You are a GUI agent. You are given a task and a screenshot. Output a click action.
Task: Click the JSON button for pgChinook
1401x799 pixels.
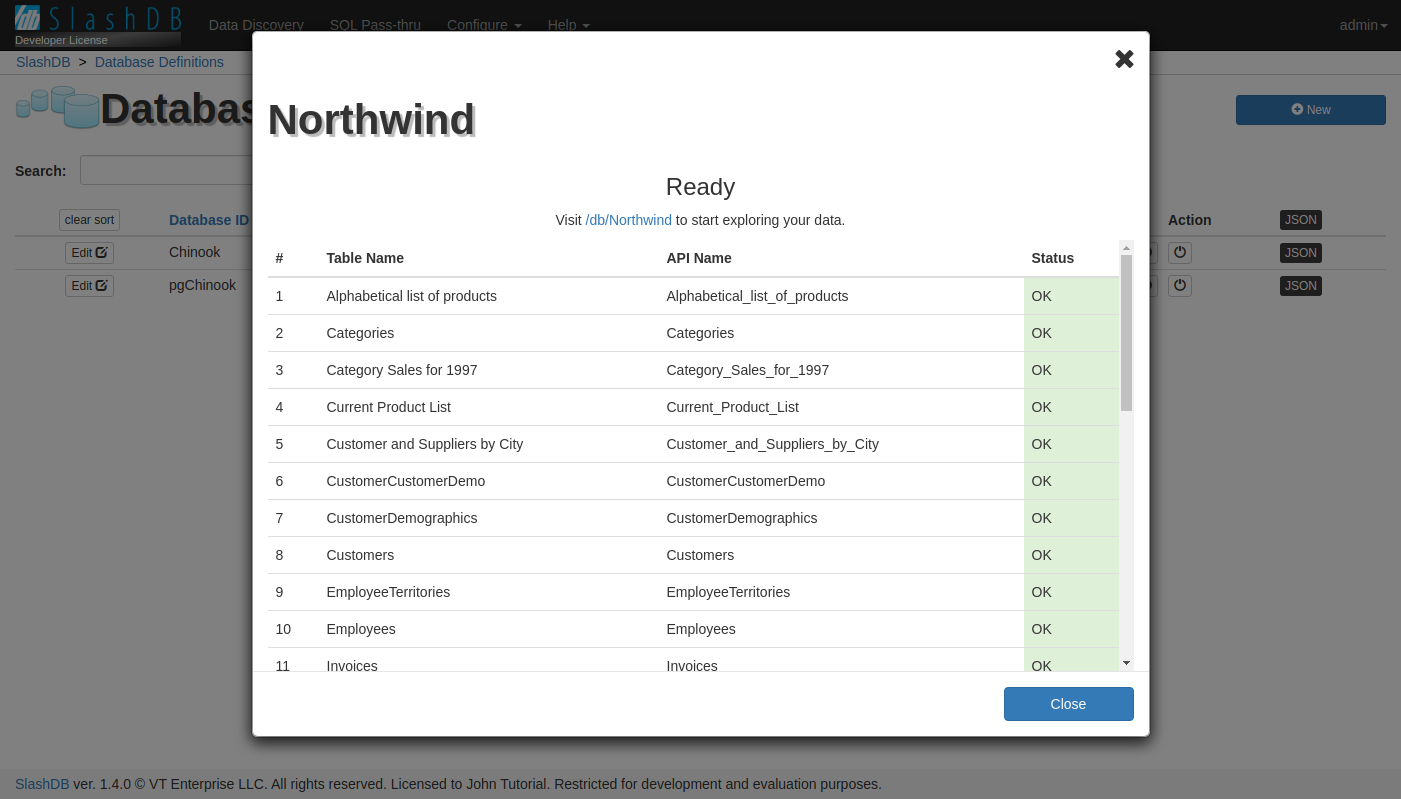pos(1301,286)
